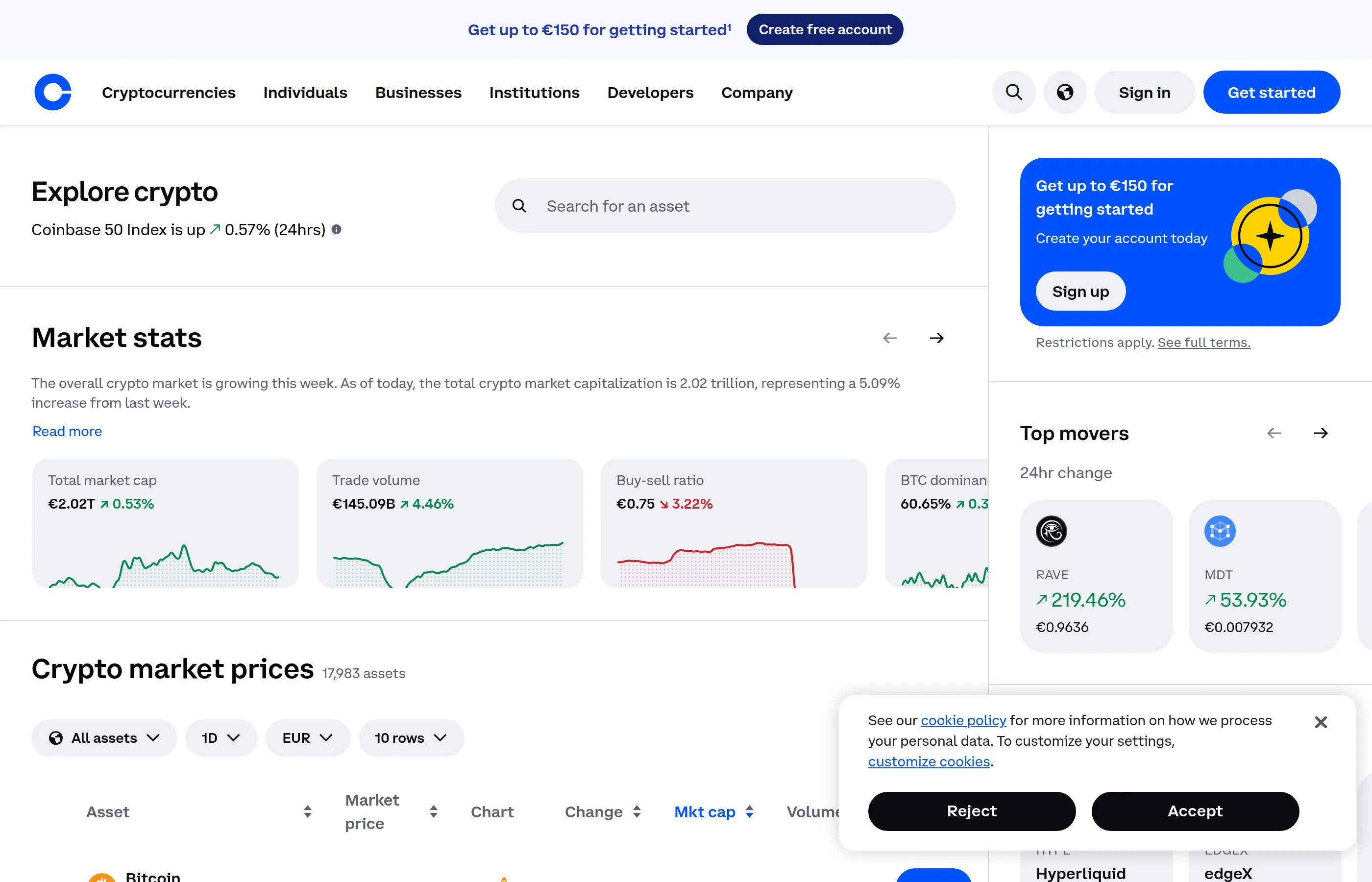
Task: Click the RAVE coin icon
Action: (x=1052, y=531)
